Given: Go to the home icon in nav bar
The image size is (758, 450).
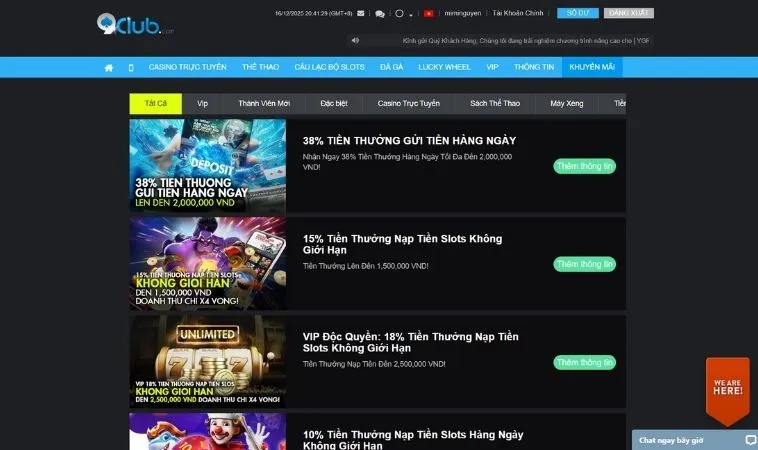Looking at the screenshot, I should tap(109, 68).
